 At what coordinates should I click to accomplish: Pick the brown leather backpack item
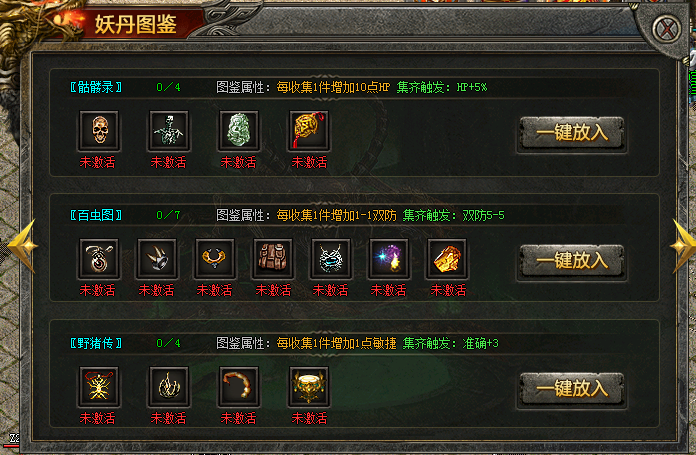click(x=273, y=258)
